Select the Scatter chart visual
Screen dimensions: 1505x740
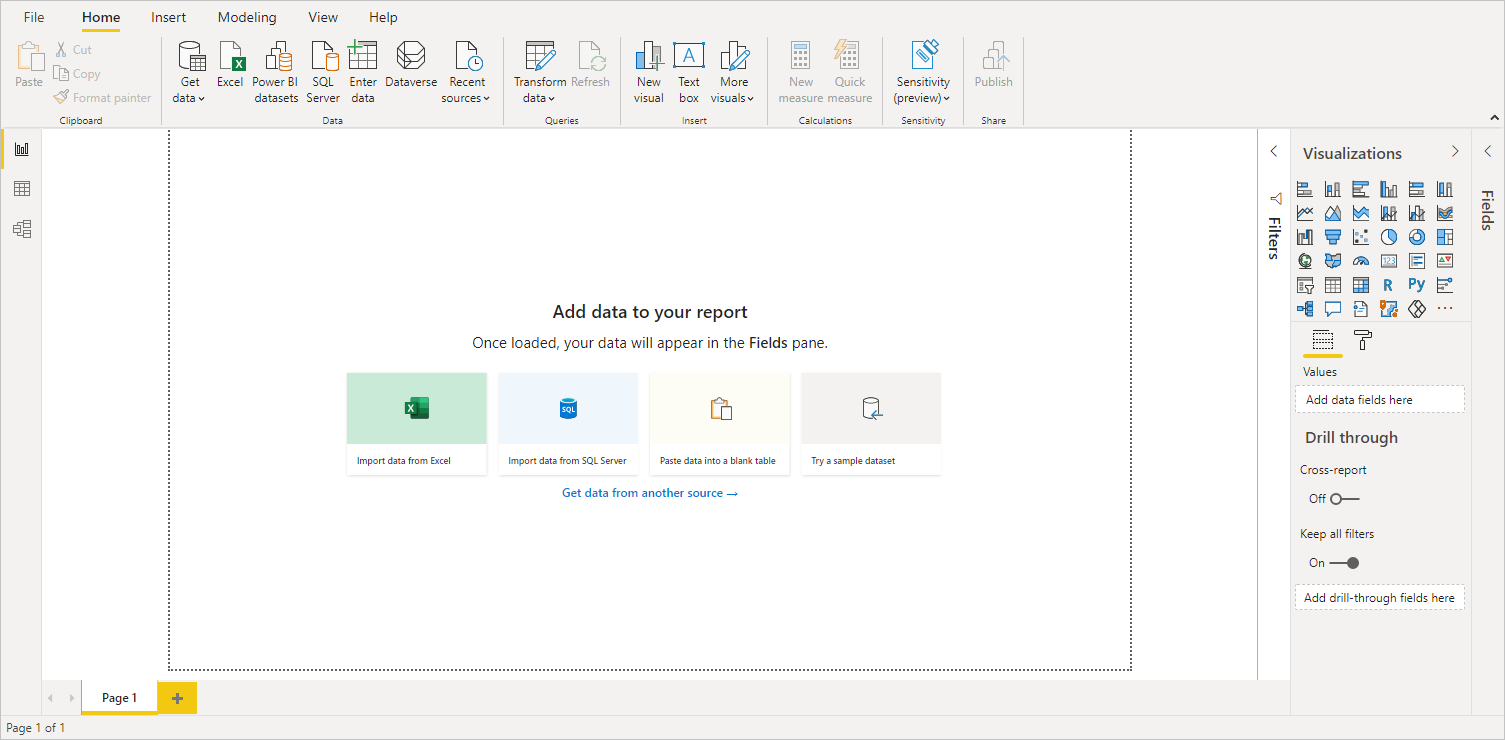(x=1361, y=237)
